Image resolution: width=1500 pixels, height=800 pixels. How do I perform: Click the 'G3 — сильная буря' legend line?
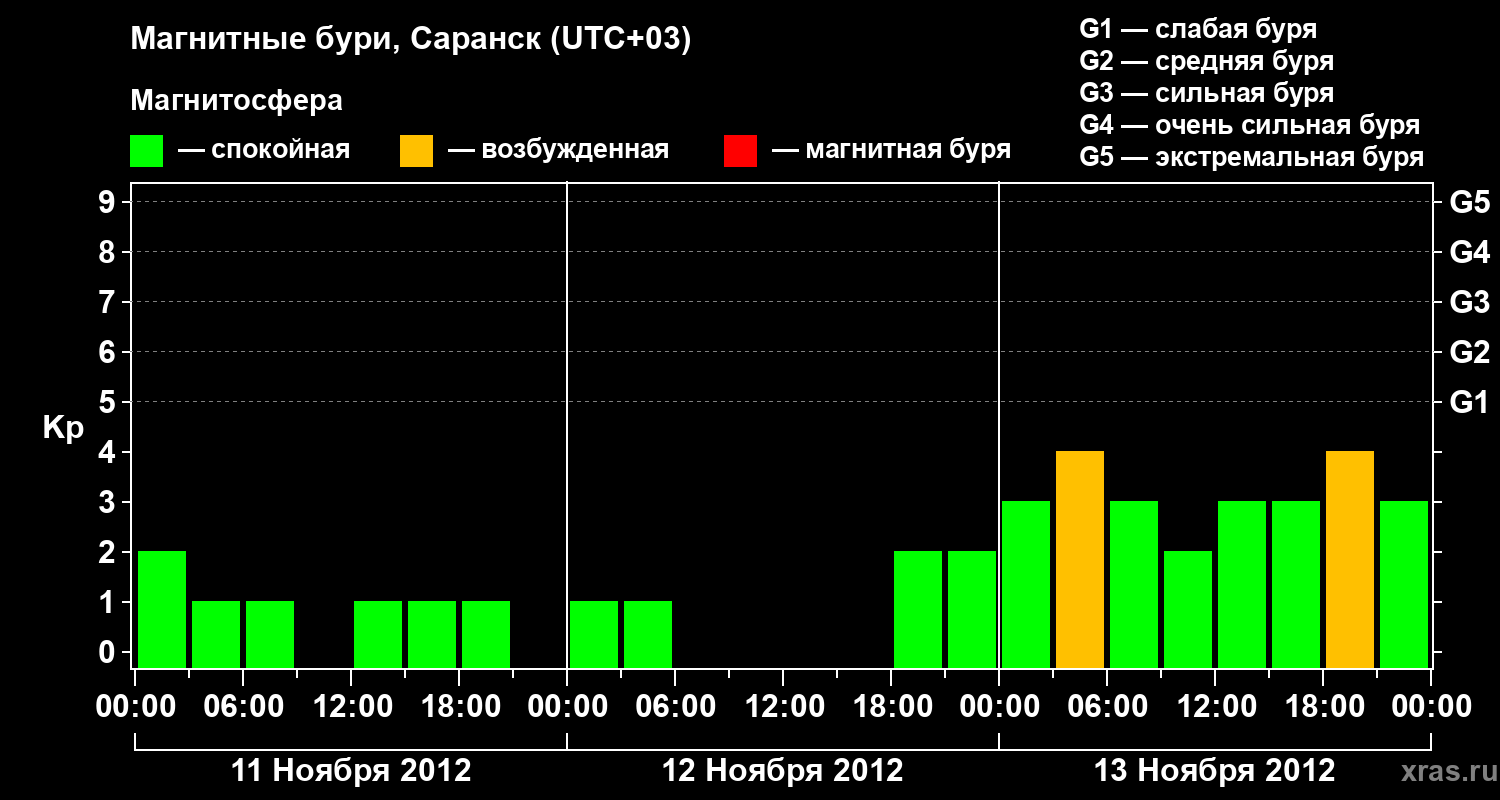pyautogui.click(x=1206, y=93)
